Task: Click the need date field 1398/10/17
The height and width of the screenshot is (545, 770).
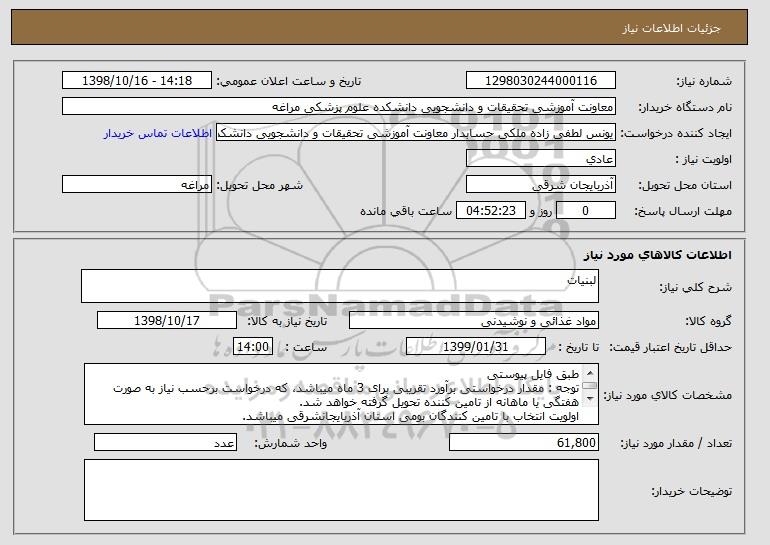Action: click(167, 321)
